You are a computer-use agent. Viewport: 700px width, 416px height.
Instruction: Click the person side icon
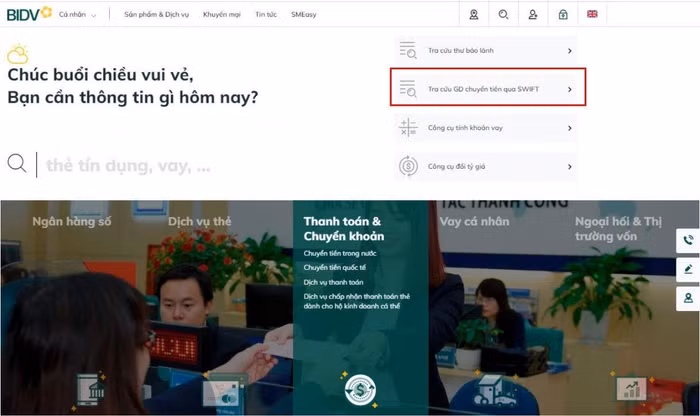(x=688, y=298)
